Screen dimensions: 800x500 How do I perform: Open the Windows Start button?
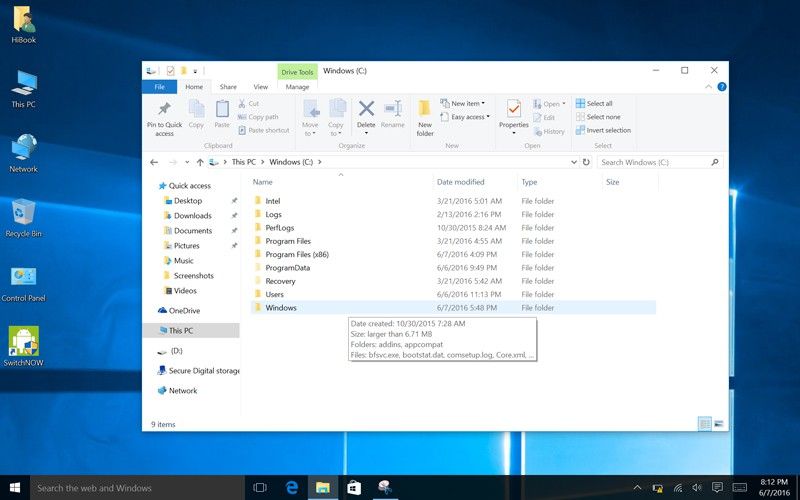point(15,488)
